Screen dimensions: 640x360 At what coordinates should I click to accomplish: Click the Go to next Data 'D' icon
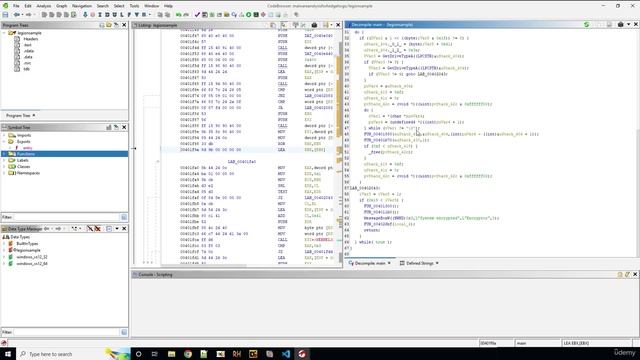tap(107, 15)
